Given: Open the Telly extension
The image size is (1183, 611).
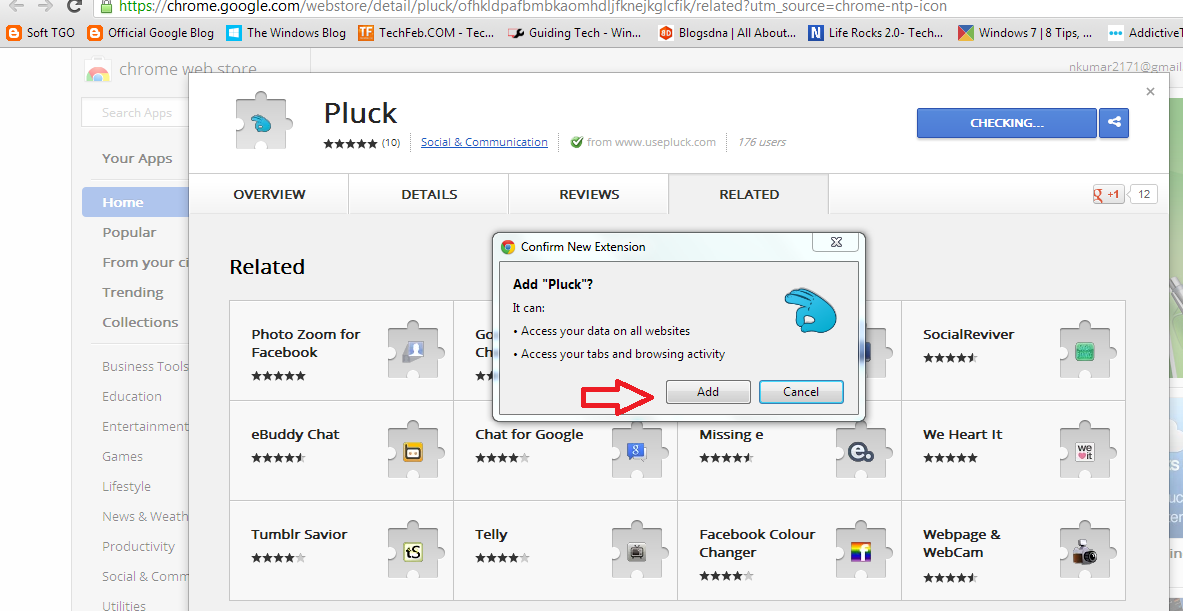Looking at the screenshot, I should 564,551.
